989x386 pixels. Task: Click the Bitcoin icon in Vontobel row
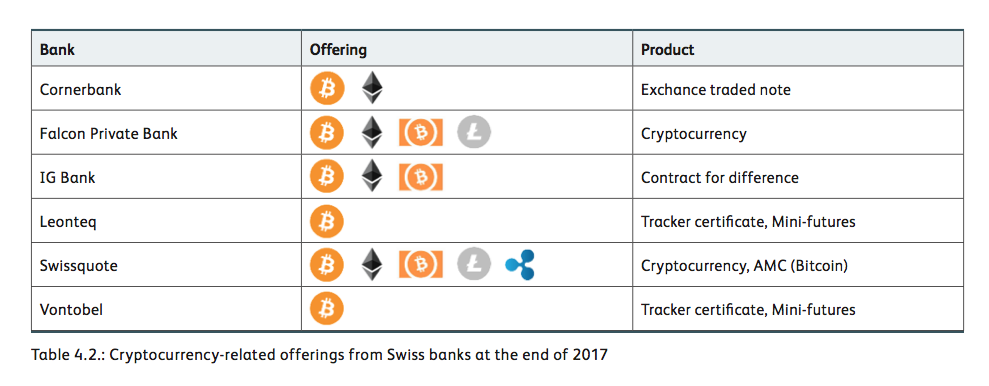(x=327, y=309)
